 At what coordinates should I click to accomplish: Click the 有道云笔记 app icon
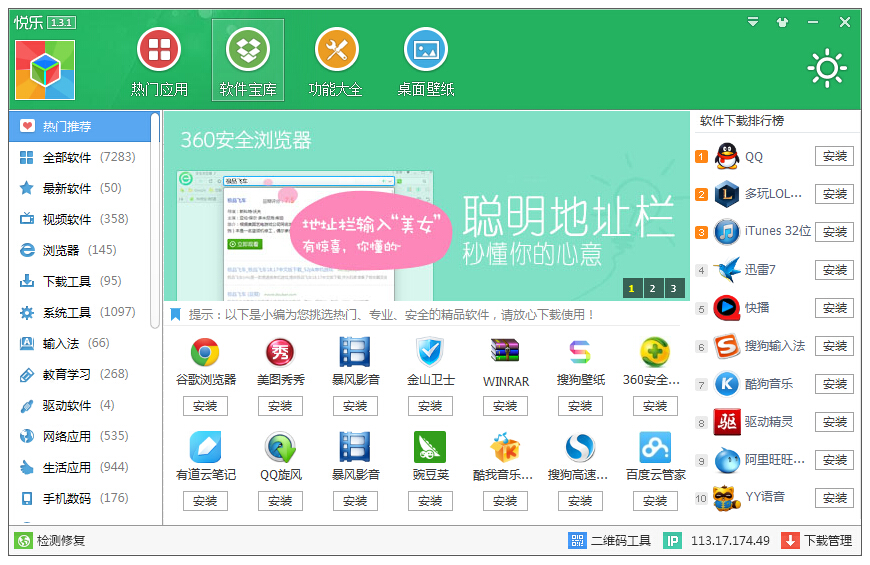click(205, 447)
